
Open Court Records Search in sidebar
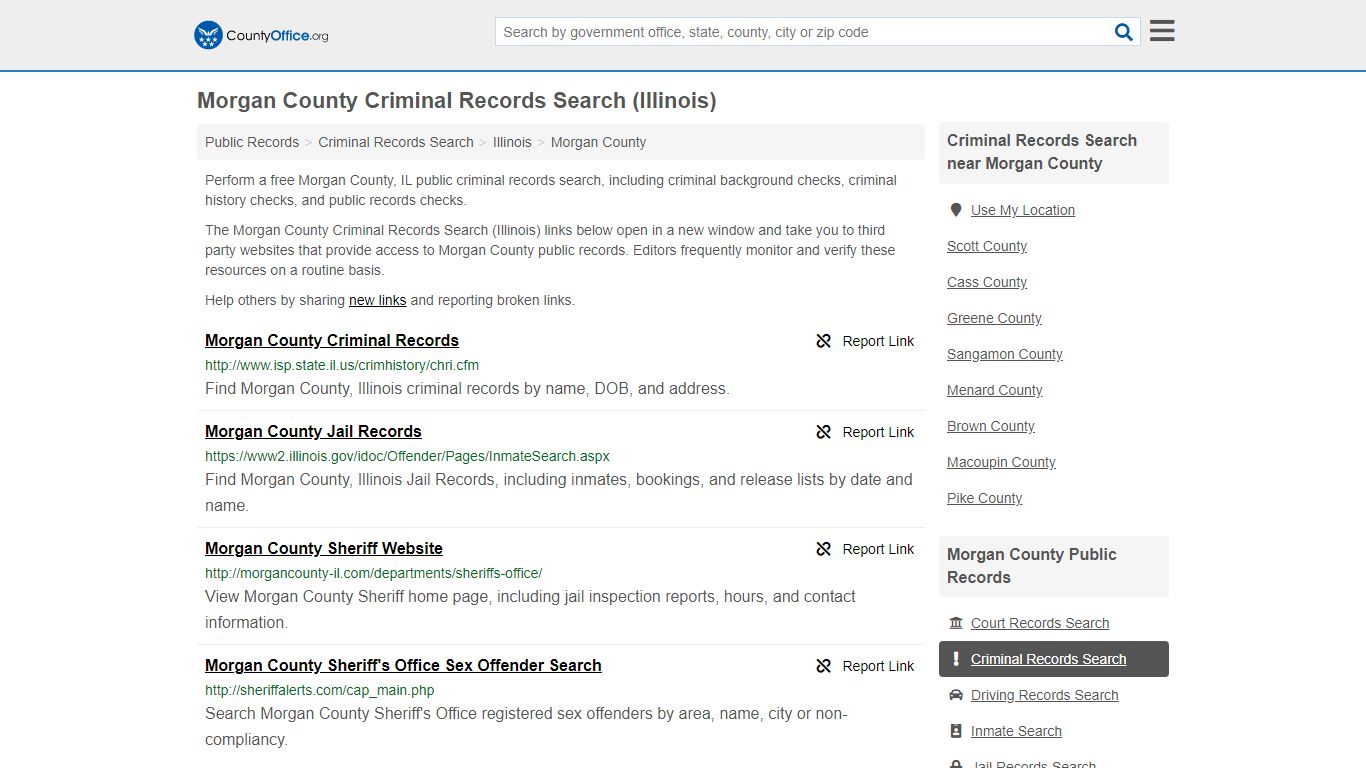pyautogui.click(x=1040, y=623)
